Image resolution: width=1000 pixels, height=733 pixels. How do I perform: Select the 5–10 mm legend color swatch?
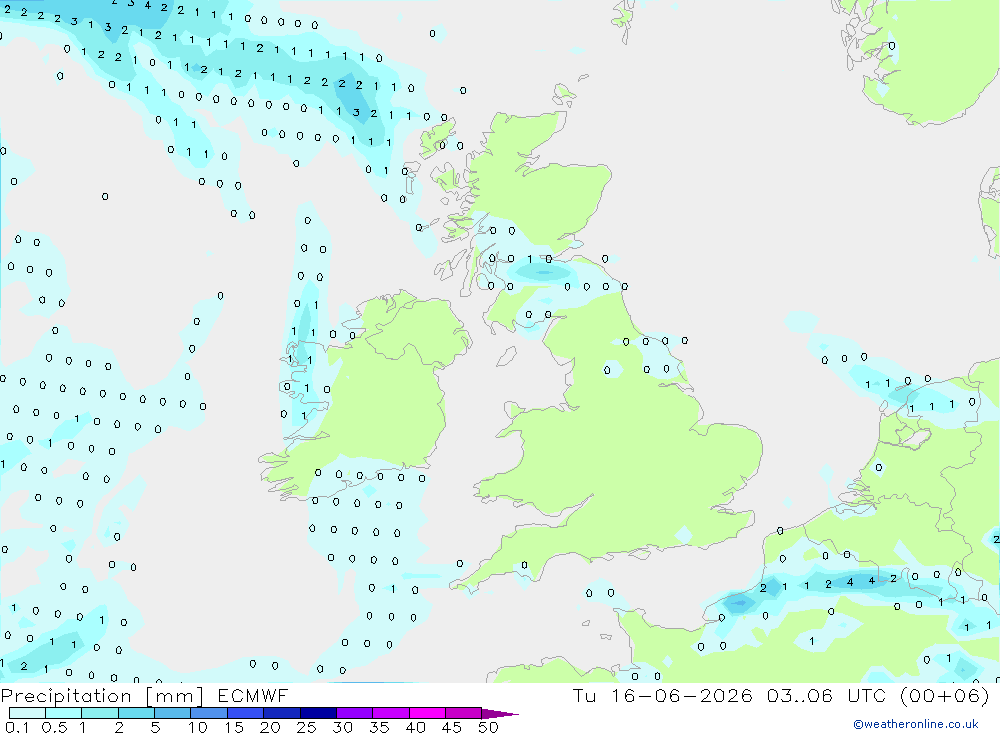click(172, 713)
